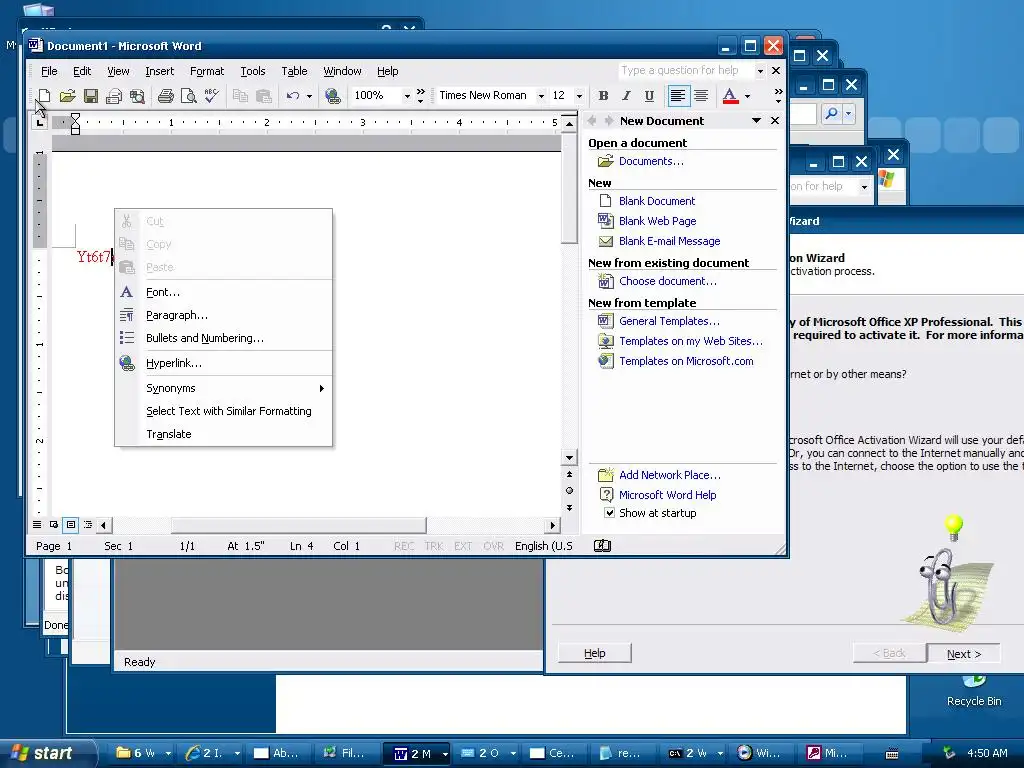Click the vertical scrollbar thumb
The height and width of the screenshot is (768, 1024).
point(569,188)
